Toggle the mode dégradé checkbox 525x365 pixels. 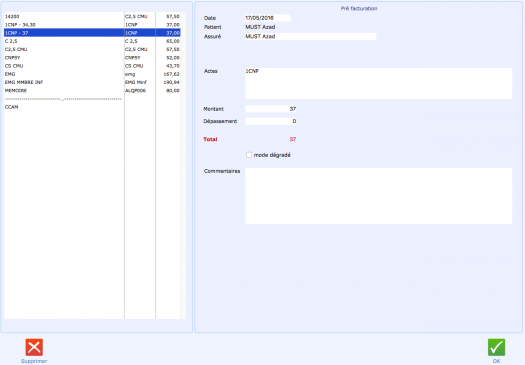pyautogui.click(x=249, y=155)
